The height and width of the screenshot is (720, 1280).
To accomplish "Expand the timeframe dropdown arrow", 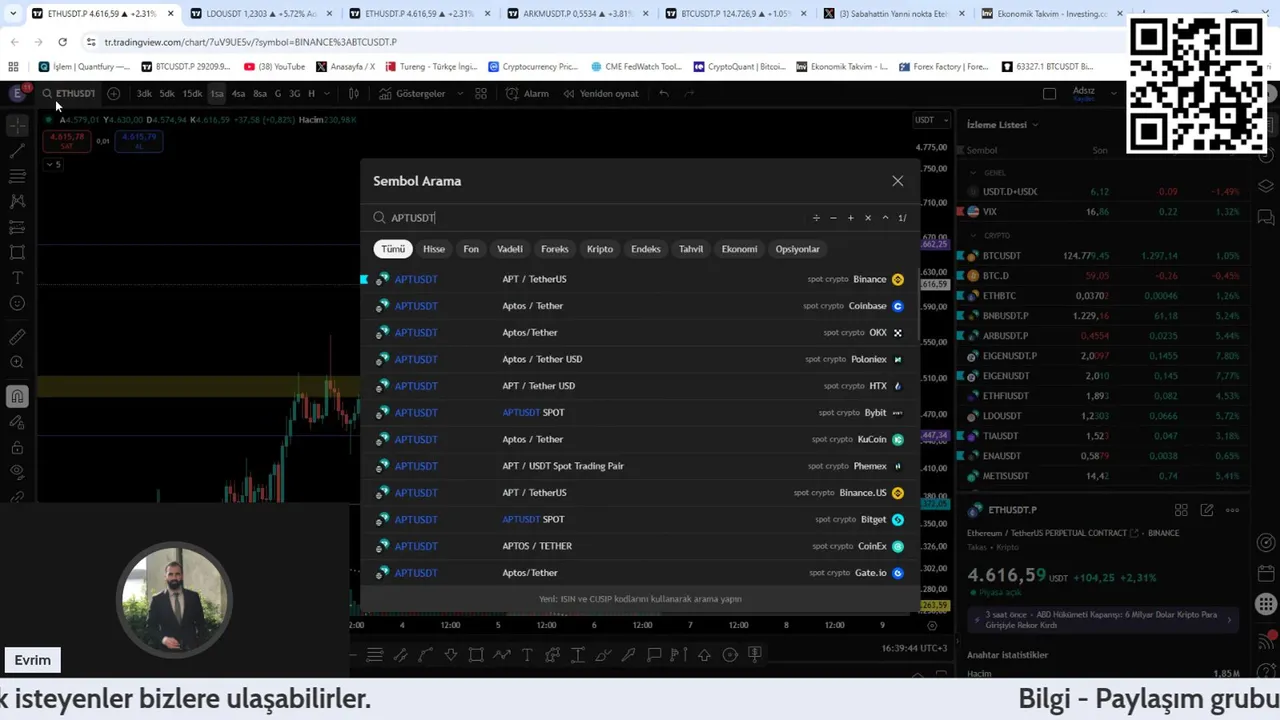I will click(328, 93).
